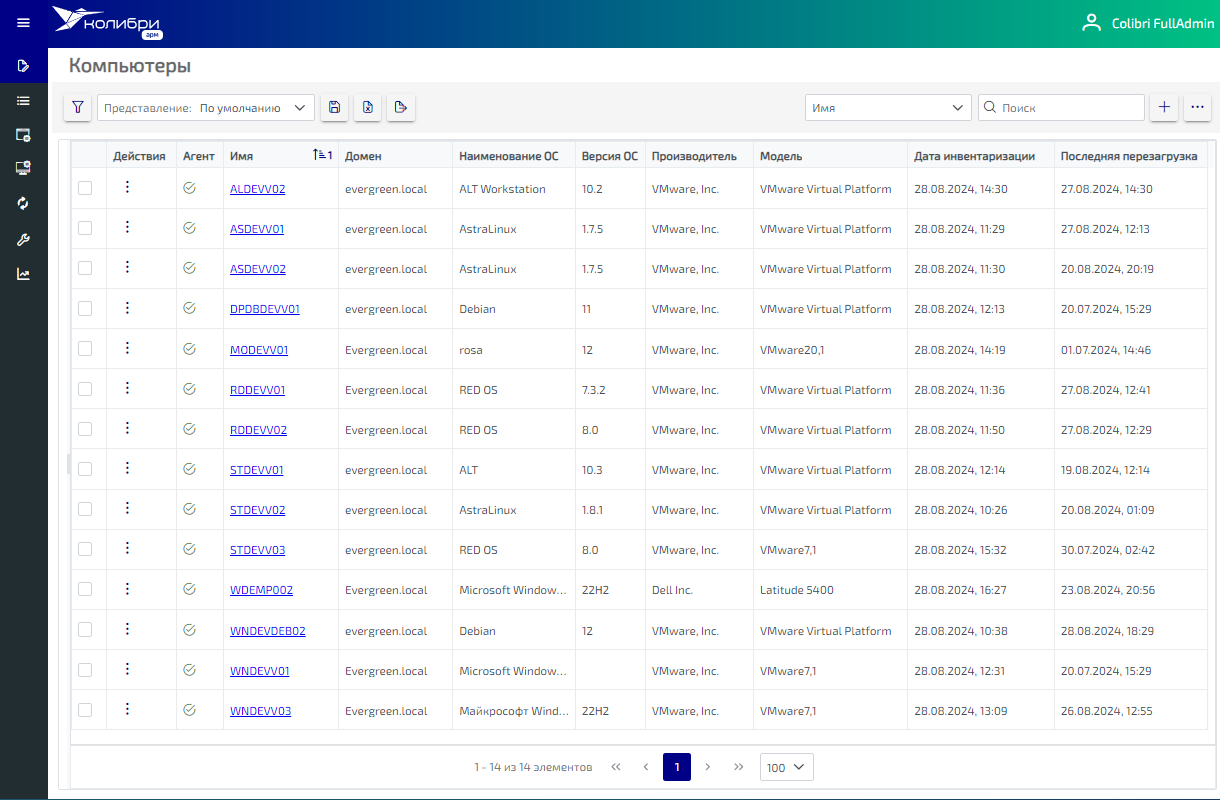The image size is (1220, 800).
Task: Check the box beside RDDEVV02
Action: click(85, 429)
